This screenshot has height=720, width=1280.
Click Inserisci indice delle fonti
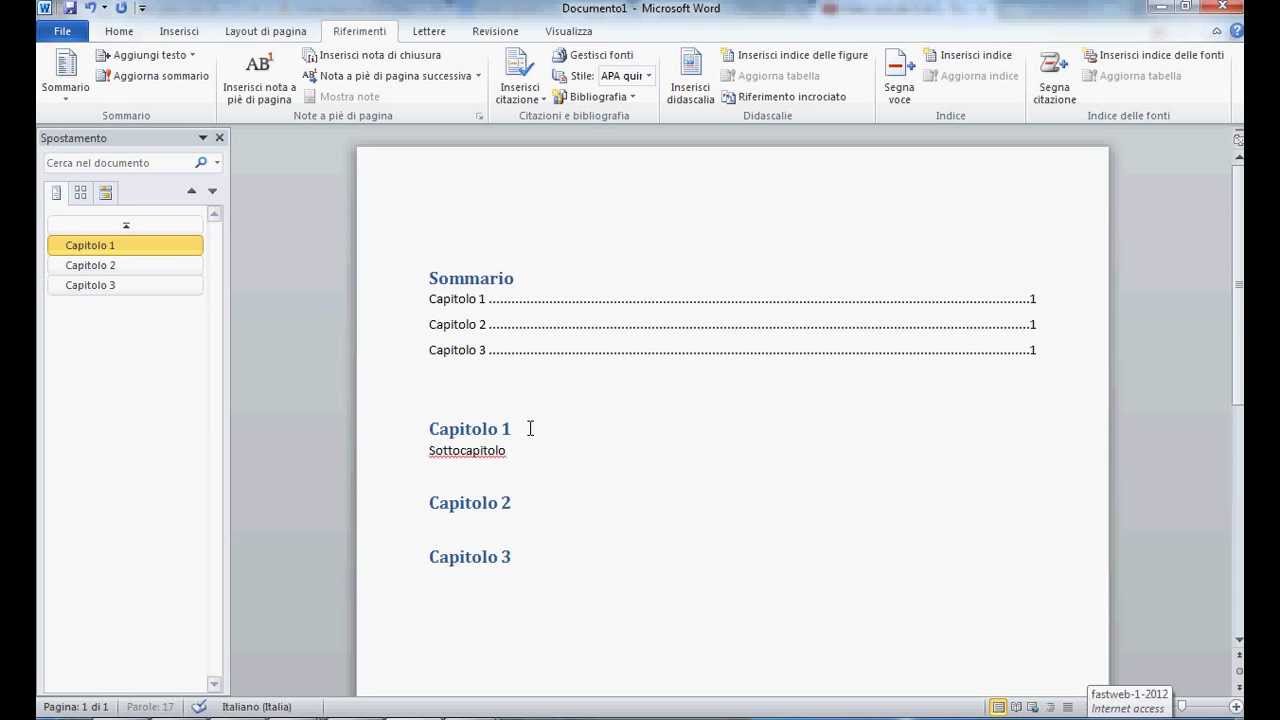[x=1153, y=55]
